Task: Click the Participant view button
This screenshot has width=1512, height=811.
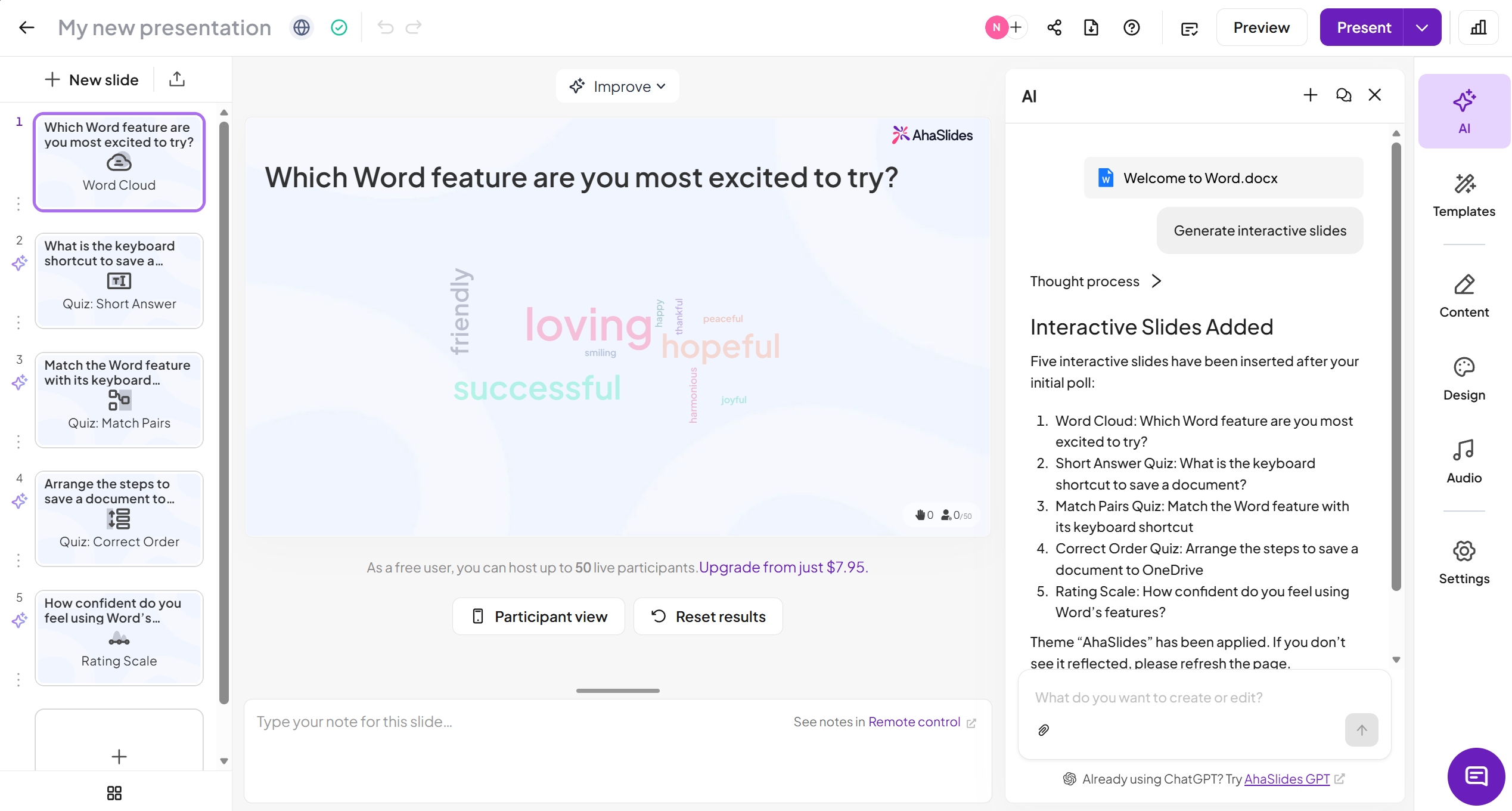Action: point(539,617)
